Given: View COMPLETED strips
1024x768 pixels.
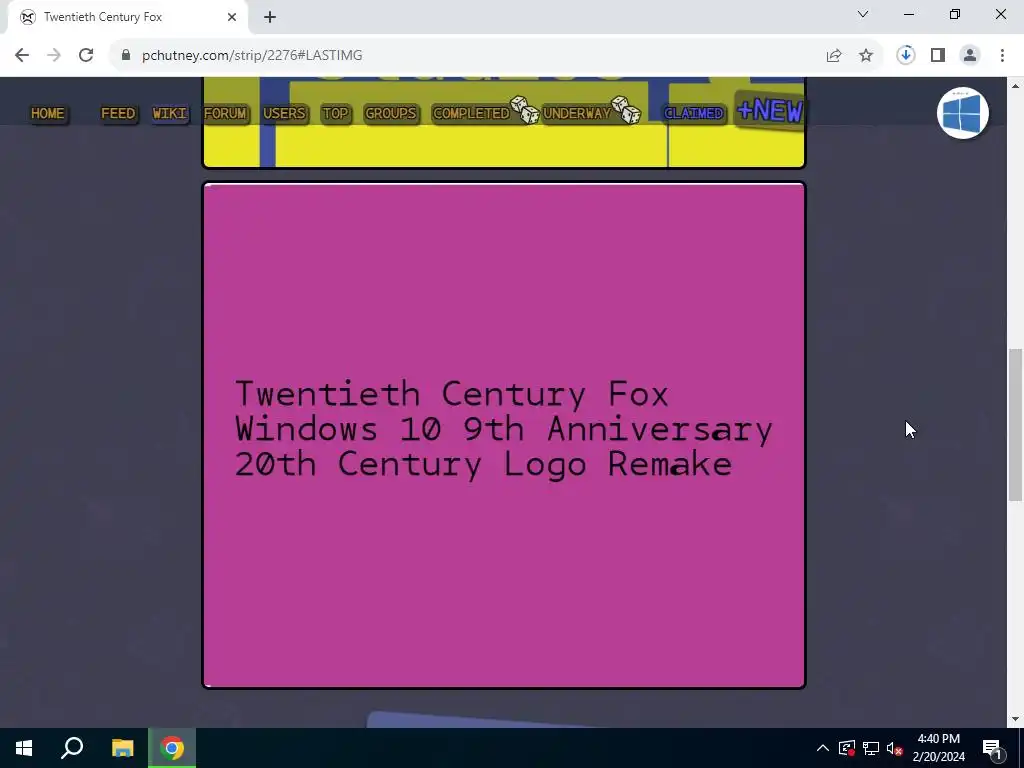Looking at the screenshot, I should [x=471, y=114].
